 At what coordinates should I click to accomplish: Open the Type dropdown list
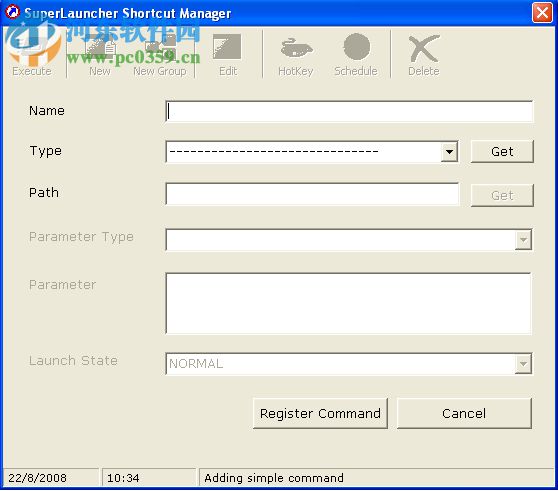coord(449,152)
